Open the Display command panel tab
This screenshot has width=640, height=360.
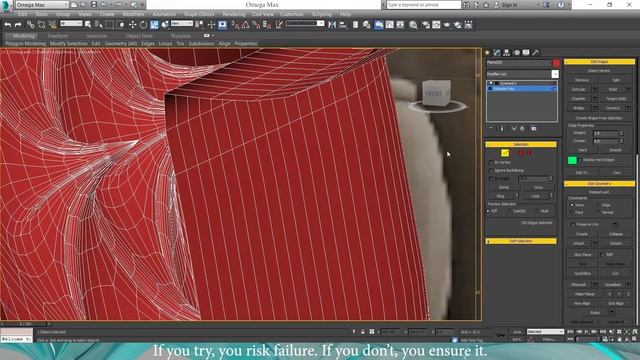click(x=526, y=52)
